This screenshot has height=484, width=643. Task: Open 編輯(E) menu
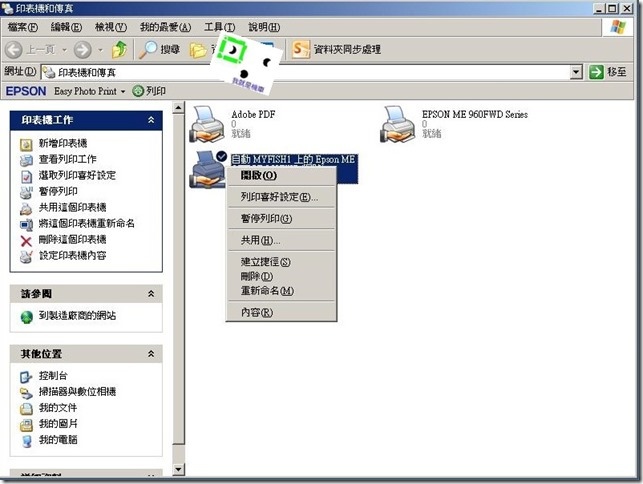[66, 27]
